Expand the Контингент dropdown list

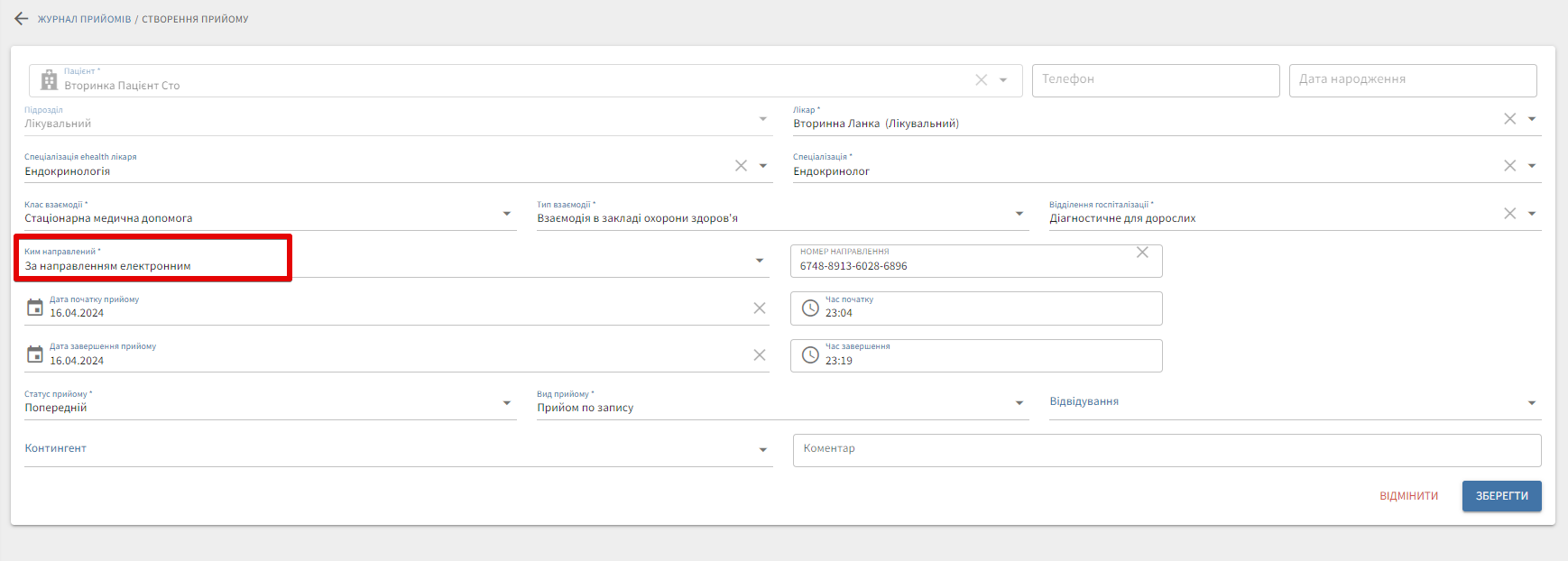point(762,450)
